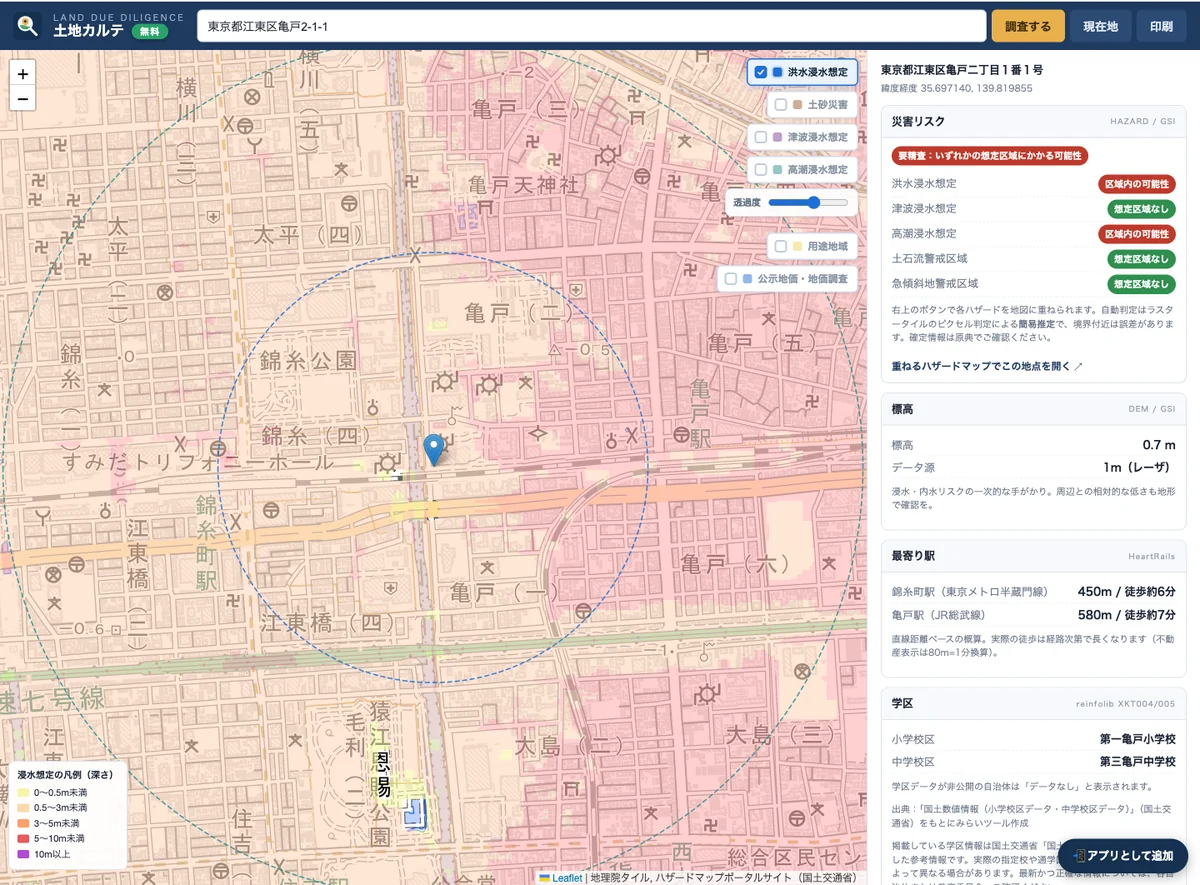Click 亀戸天神社 label on the map
Screen dimensions: 1200x885
click(525, 186)
